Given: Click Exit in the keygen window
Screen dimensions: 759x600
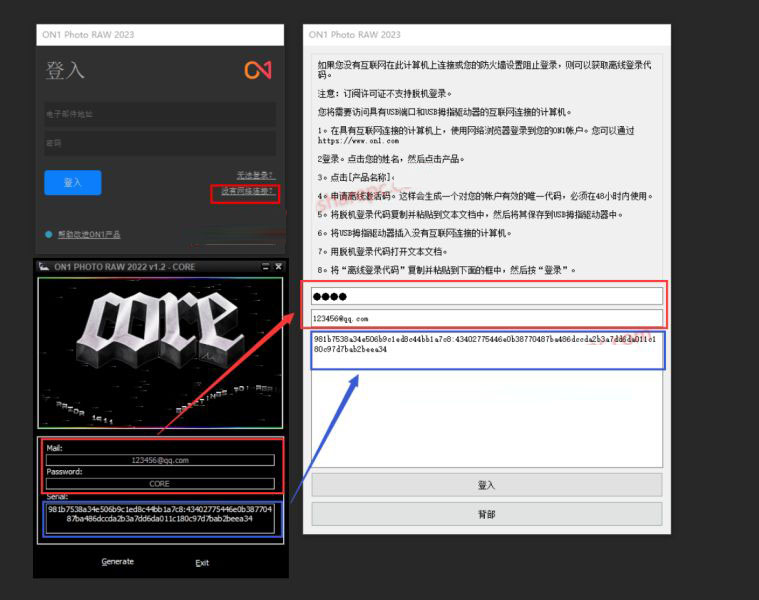Looking at the screenshot, I should [202, 563].
